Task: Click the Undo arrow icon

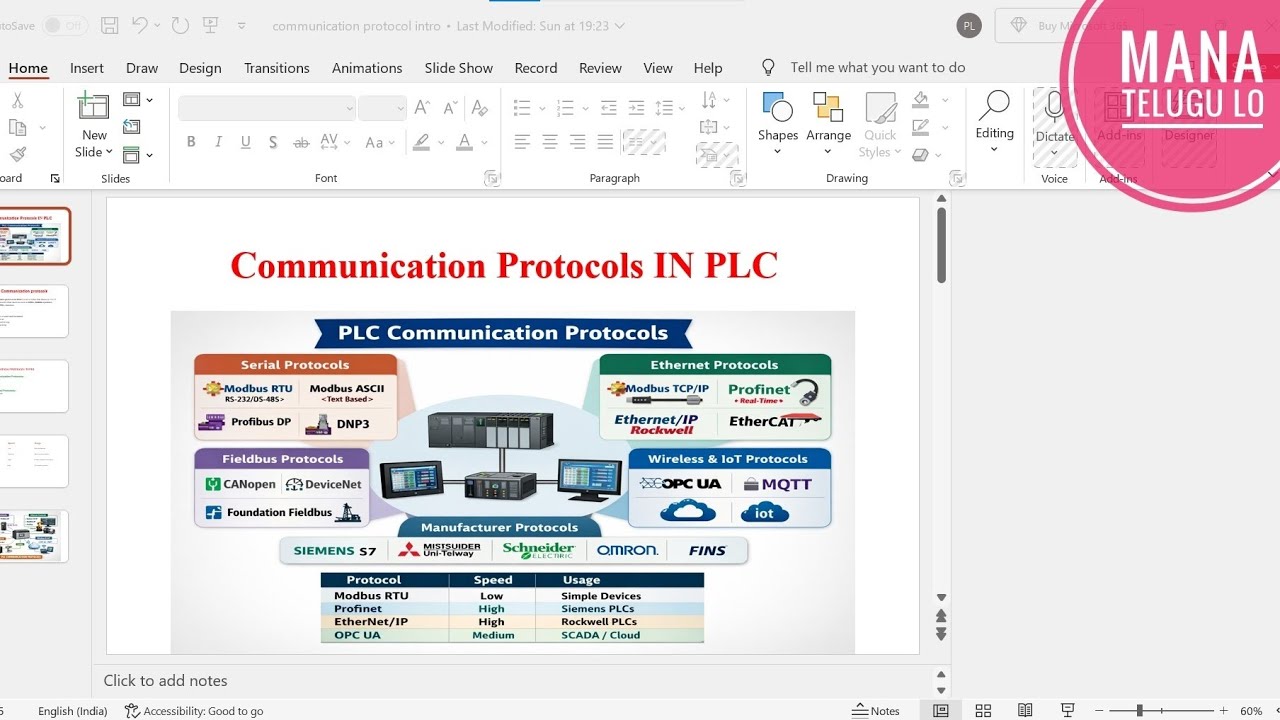Action: (141, 25)
